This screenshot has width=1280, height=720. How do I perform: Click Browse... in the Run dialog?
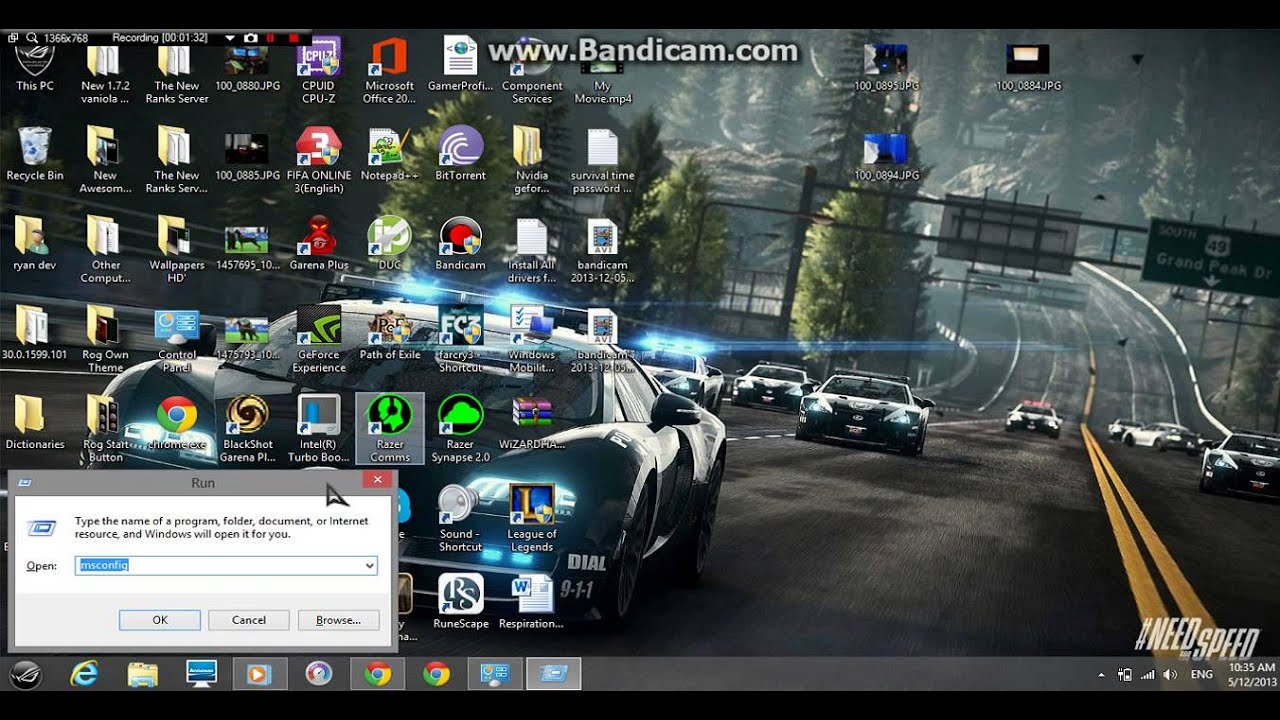pyautogui.click(x=338, y=620)
